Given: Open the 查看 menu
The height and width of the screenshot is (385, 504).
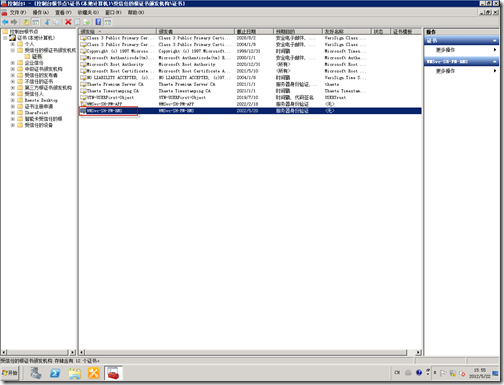Looking at the screenshot, I should point(63,12).
